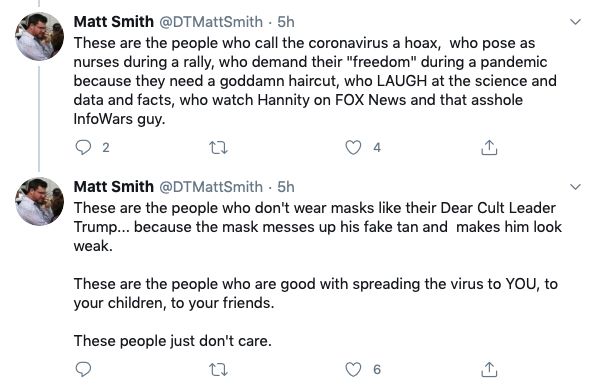View the reply count 2 on first tweet

106,148
